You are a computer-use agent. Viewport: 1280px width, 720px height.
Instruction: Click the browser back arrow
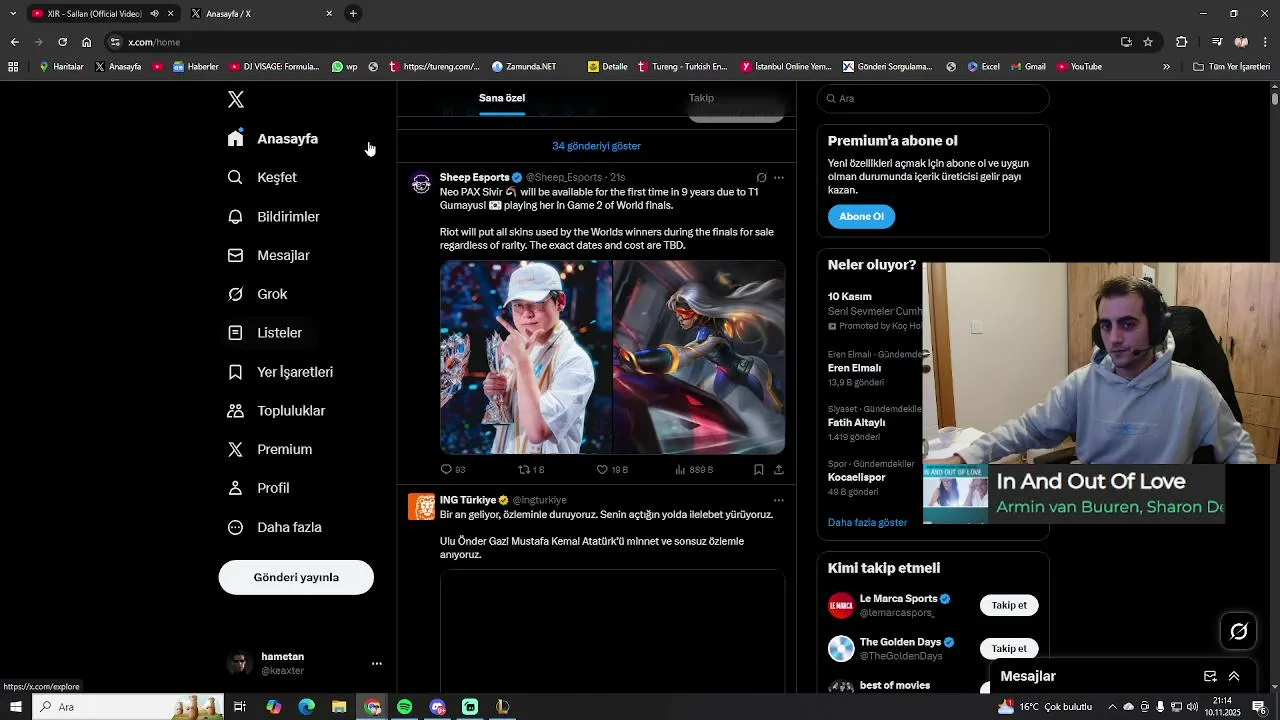tap(14, 42)
